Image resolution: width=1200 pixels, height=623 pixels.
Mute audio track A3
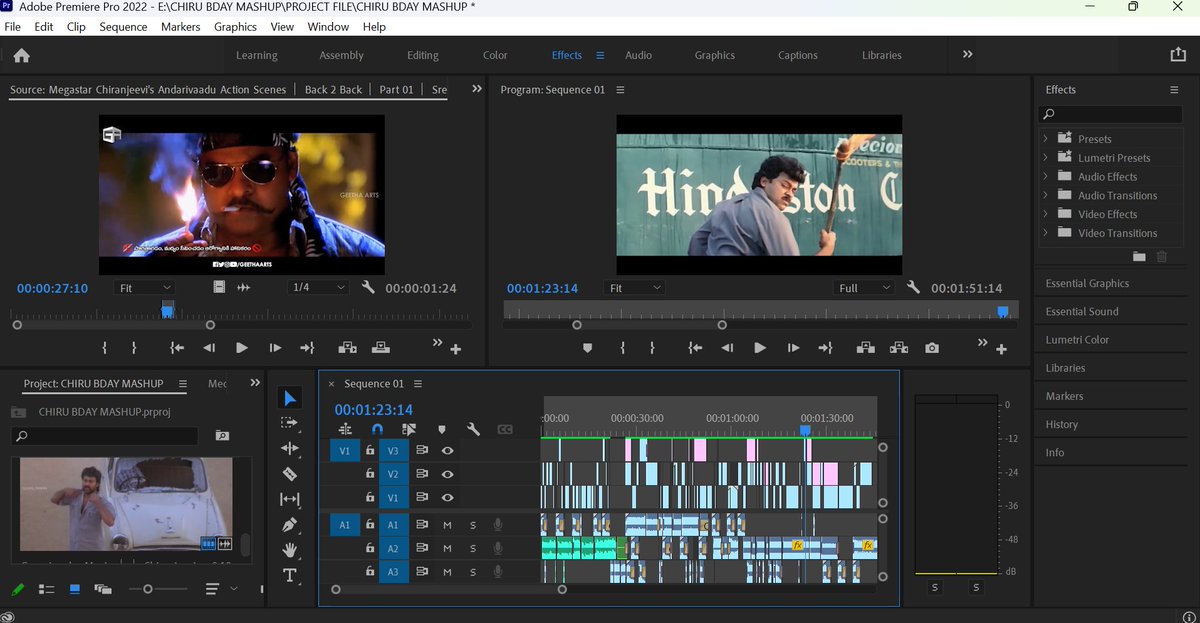tap(447, 572)
